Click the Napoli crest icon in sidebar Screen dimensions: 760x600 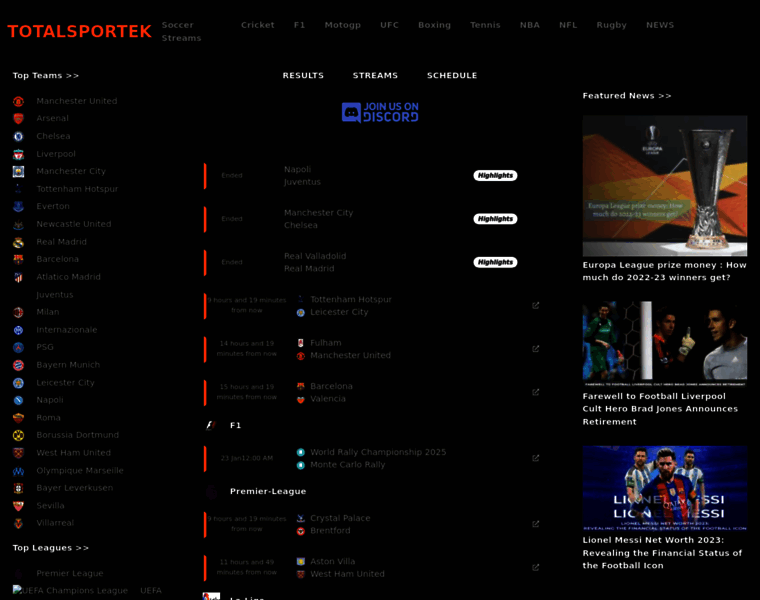[x=18, y=400]
